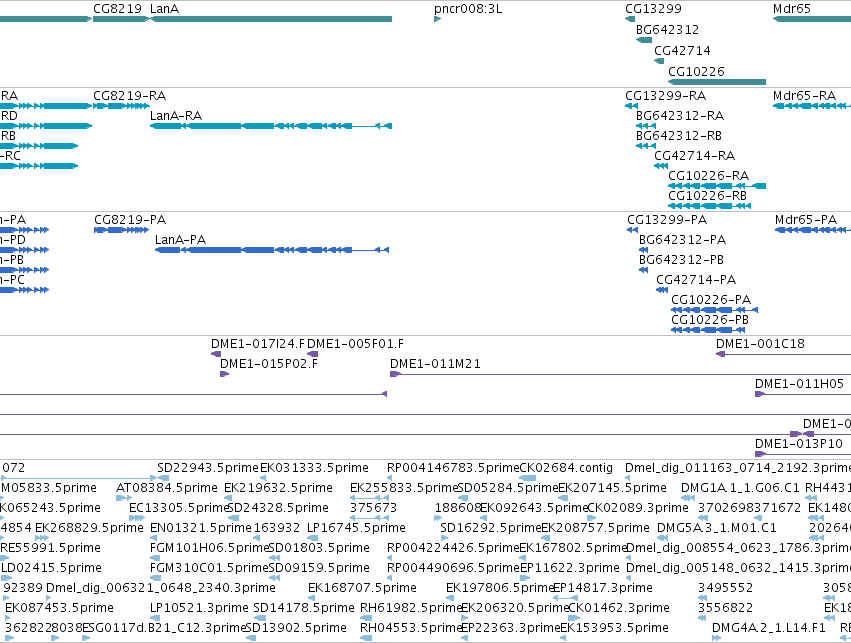
Task: Select the SD16292.5prime EST label
Action: click(x=491, y=528)
